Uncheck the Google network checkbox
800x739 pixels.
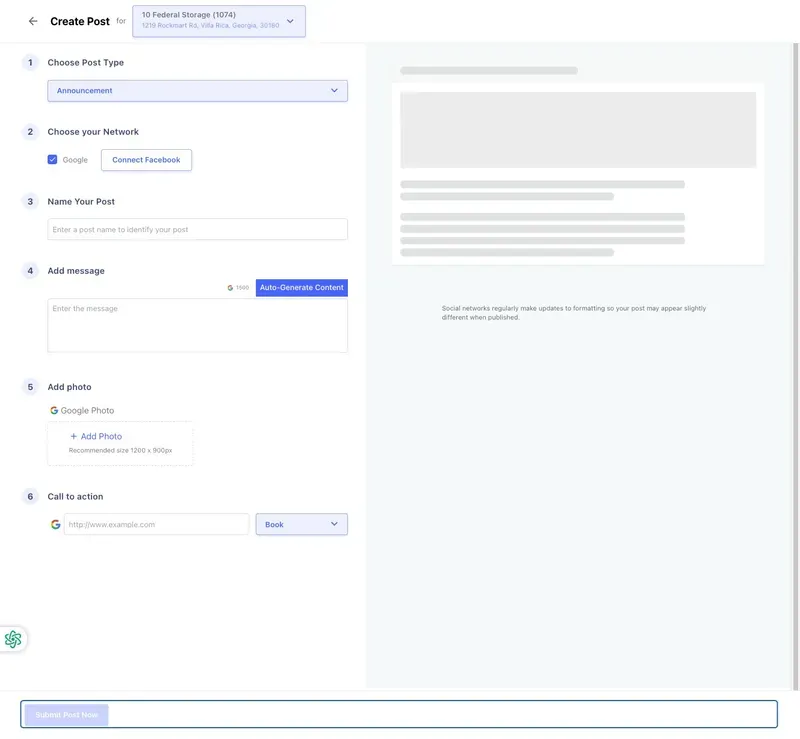(53, 160)
